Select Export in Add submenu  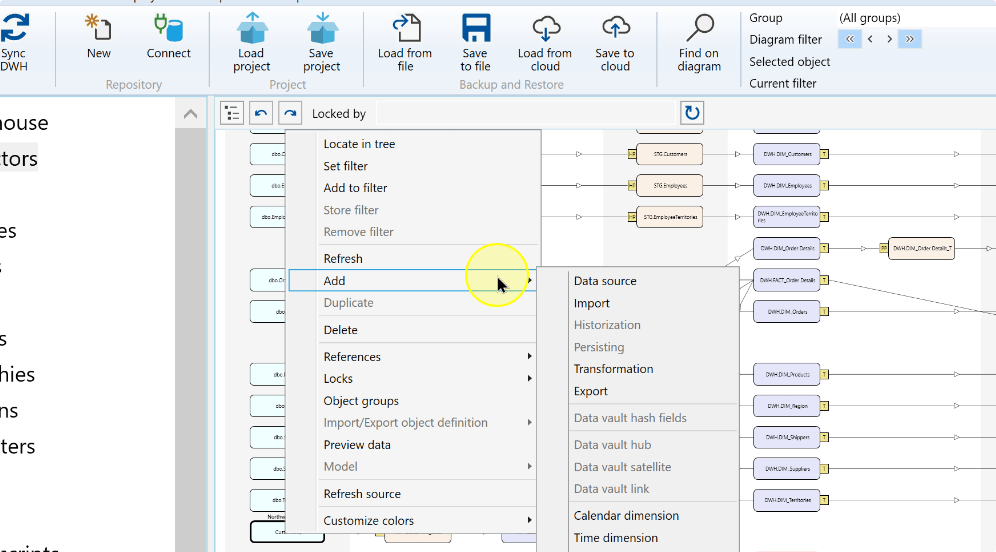coord(591,391)
